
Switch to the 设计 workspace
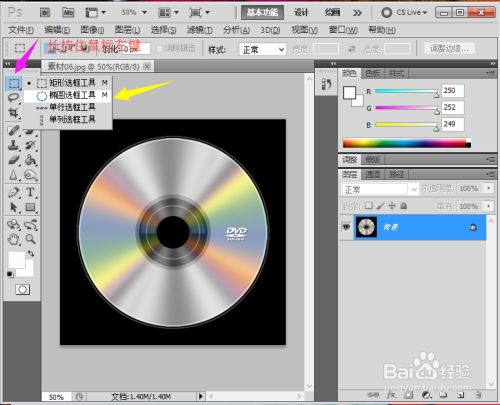pyautogui.click(x=301, y=12)
